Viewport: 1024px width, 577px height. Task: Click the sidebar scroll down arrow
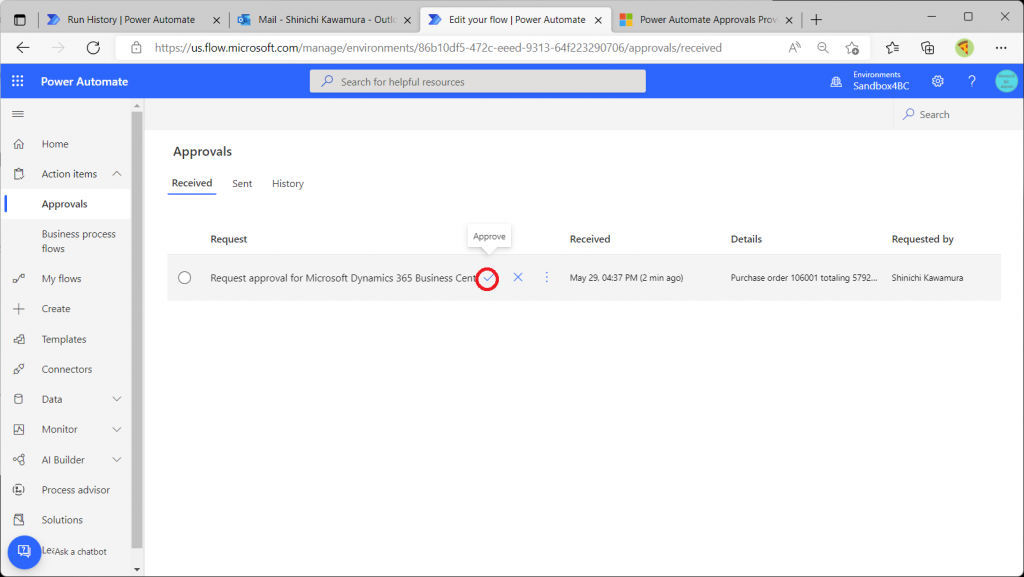136,569
